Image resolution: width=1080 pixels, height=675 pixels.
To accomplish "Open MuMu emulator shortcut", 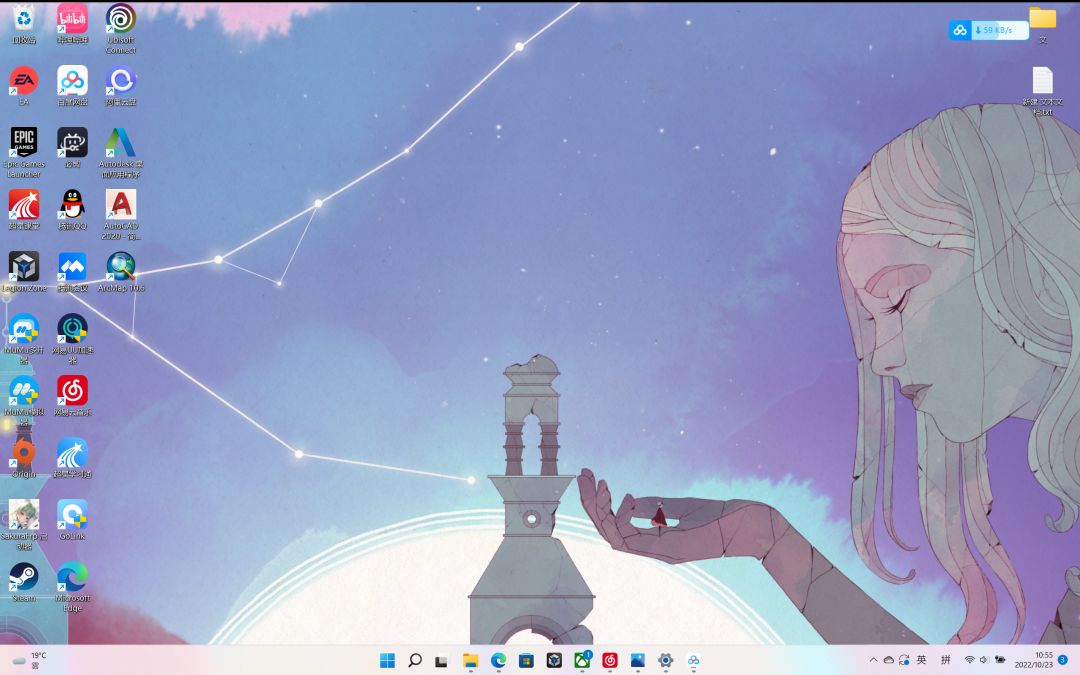I will [x=24, y=401].
